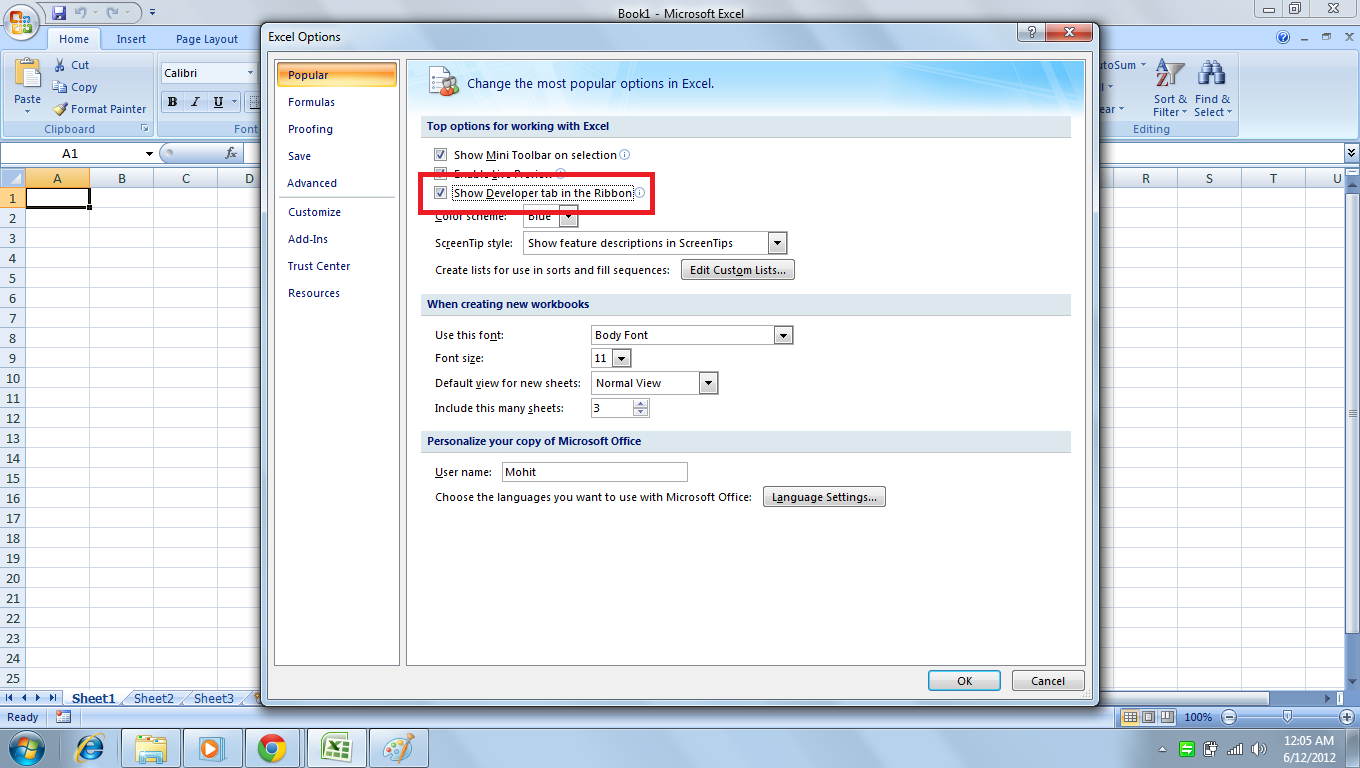Select Advanced category in Excel Options
This screenshot has width=1360, height=768.
point(336,183)
